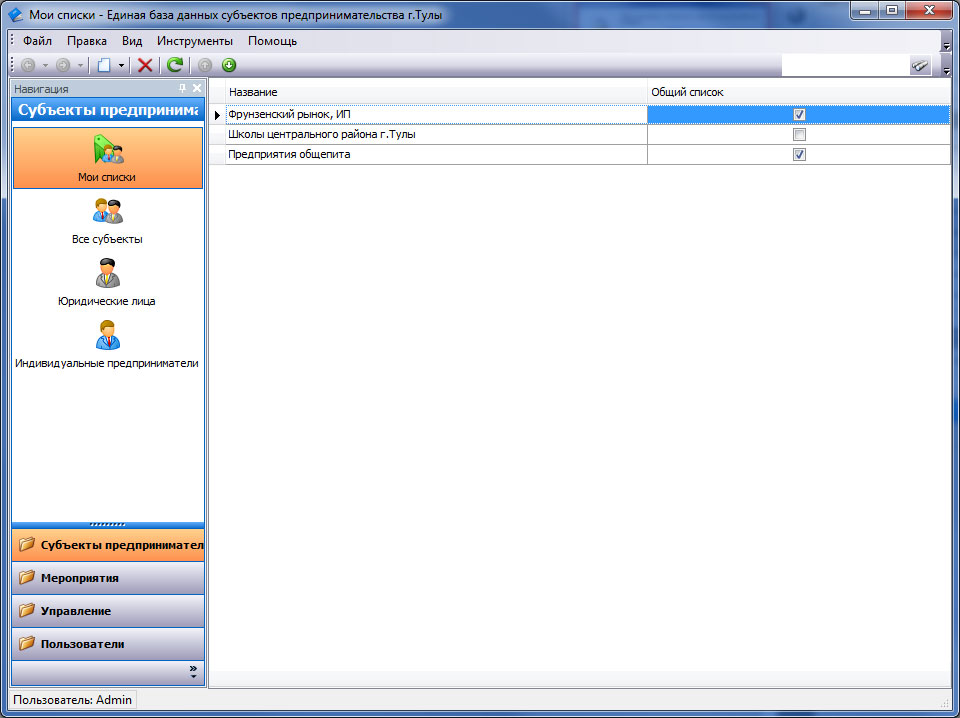Click the grayed back navigation arrow

pos(28,65)
